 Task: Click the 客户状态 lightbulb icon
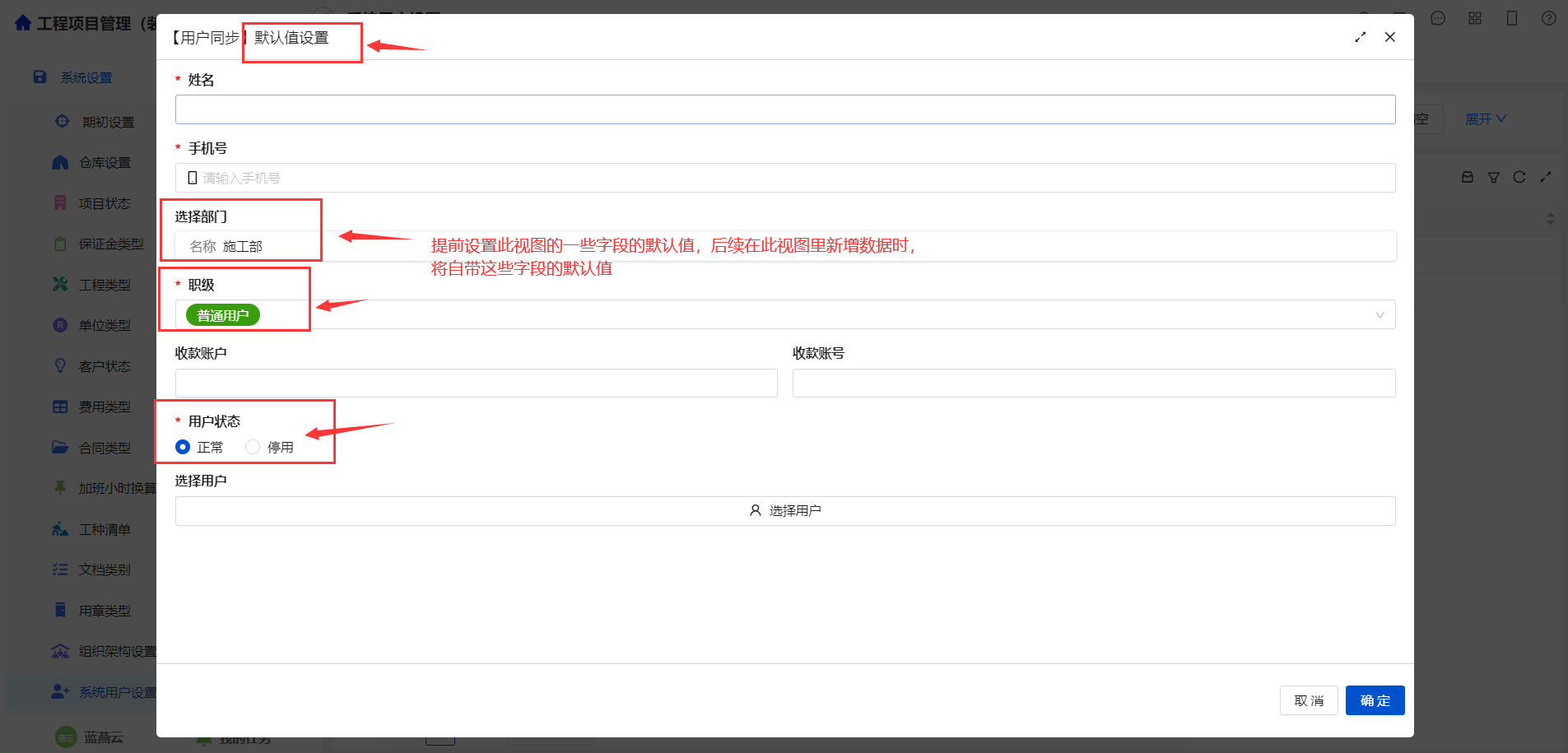click(x=60, y=365)
